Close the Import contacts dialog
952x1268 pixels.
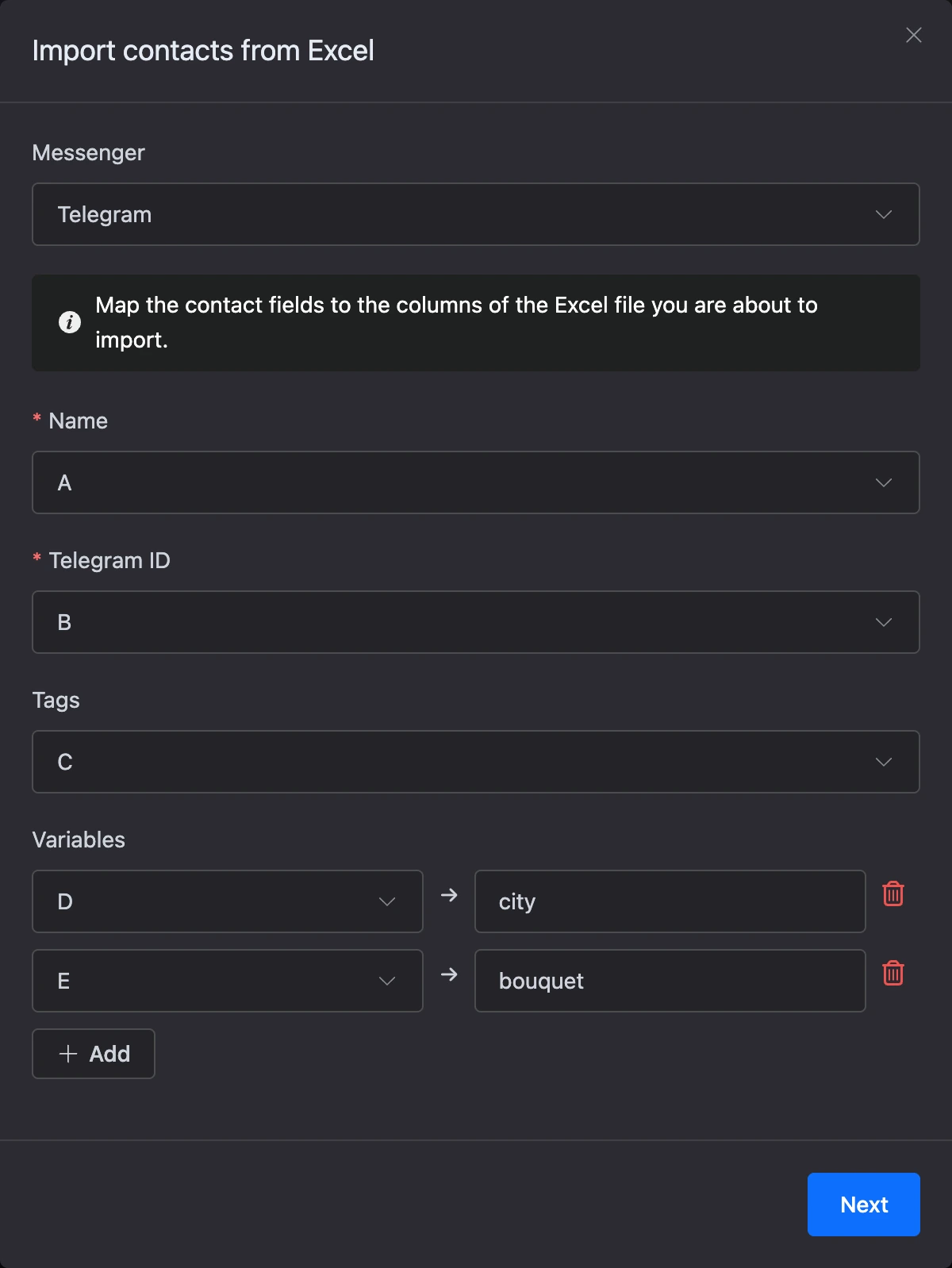point(914,35)
